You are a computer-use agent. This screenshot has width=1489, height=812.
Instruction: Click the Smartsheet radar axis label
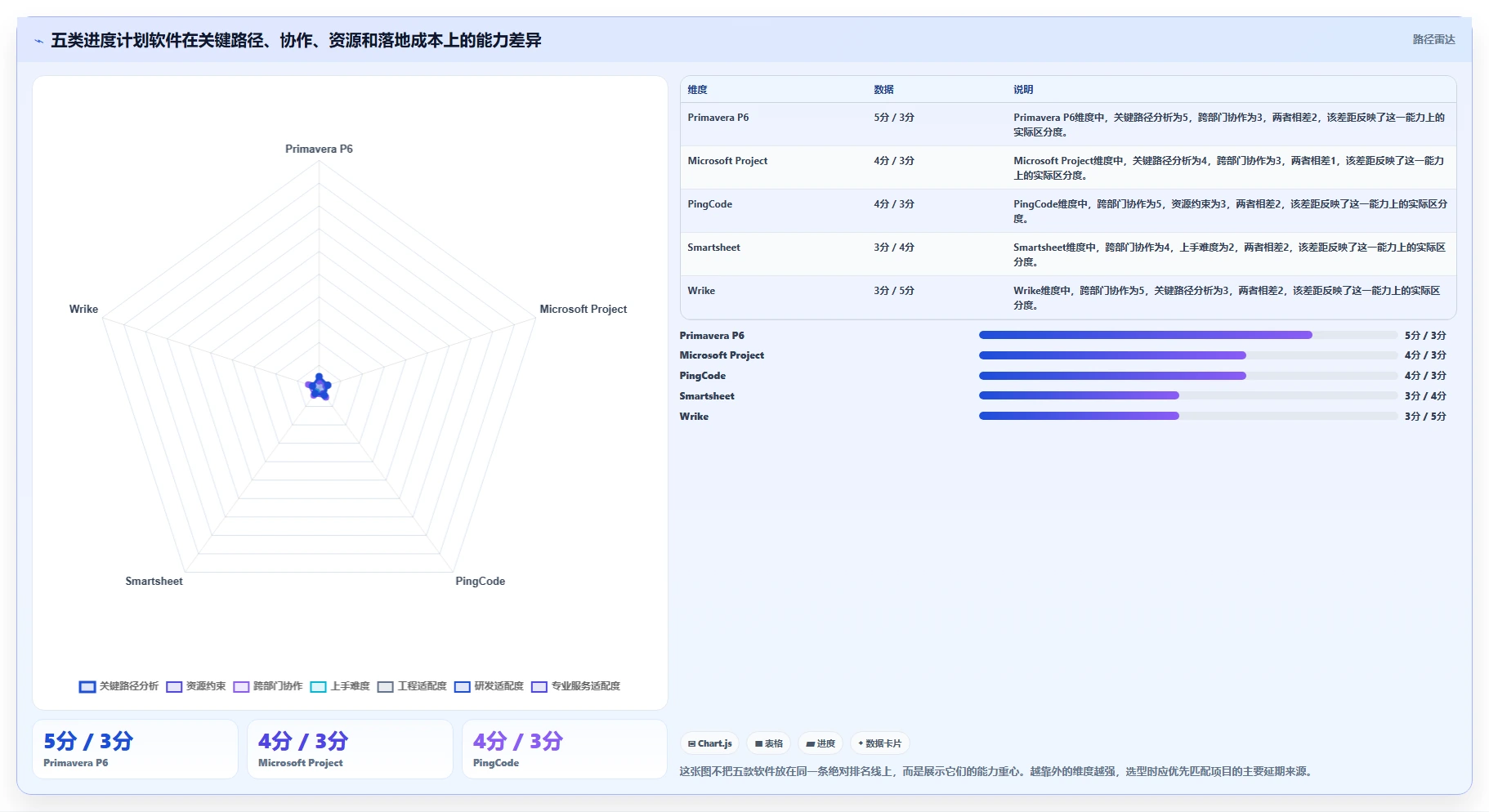click(x=154, y=581)
